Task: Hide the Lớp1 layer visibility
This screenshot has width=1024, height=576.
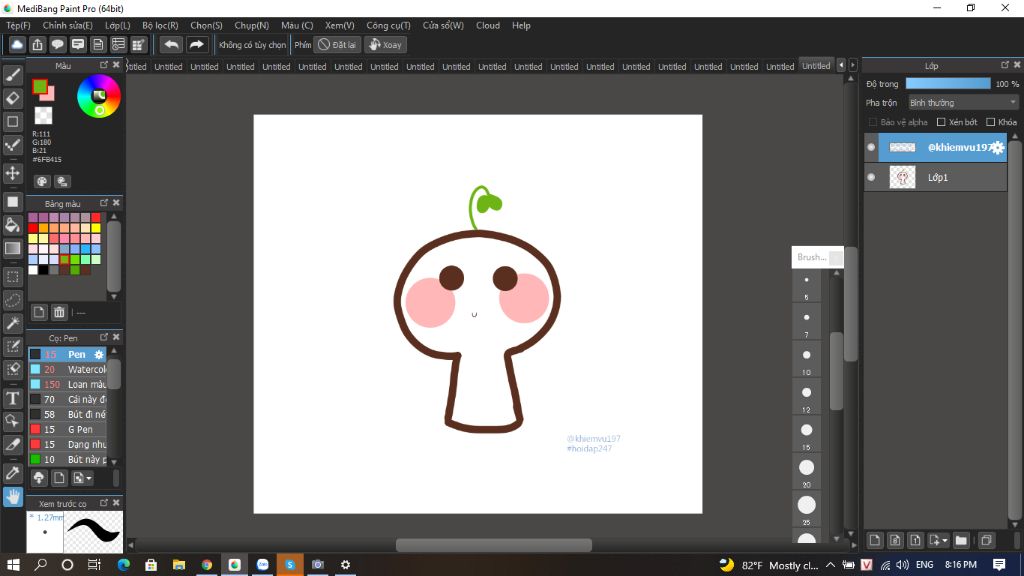Action: coord(871,177)
